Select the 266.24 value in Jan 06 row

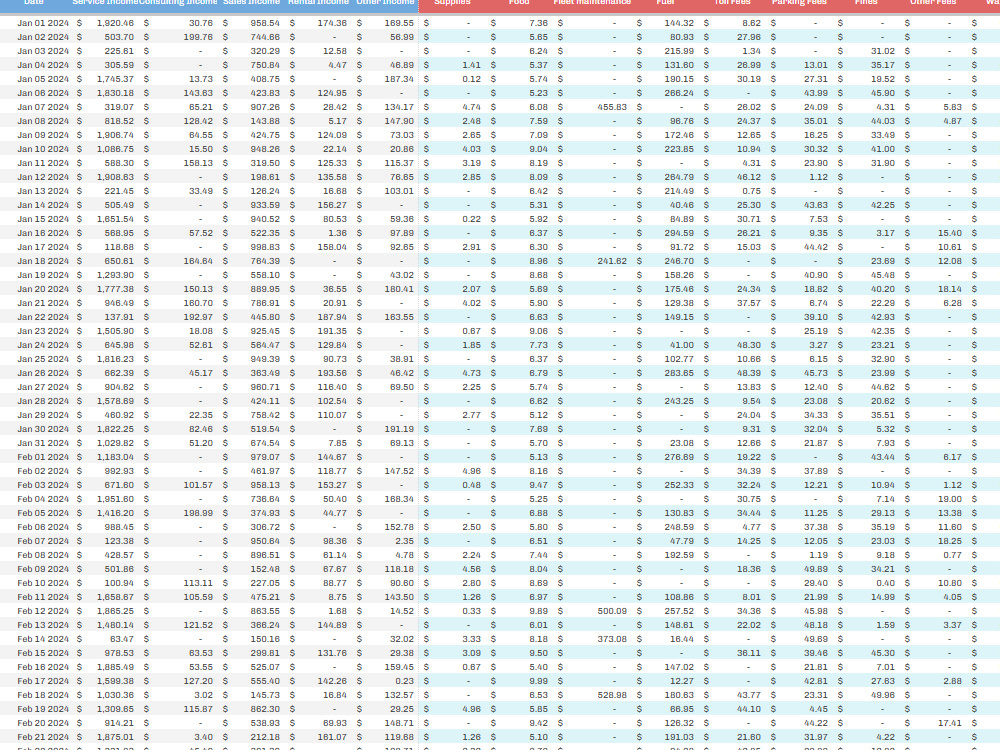[679, 93]
